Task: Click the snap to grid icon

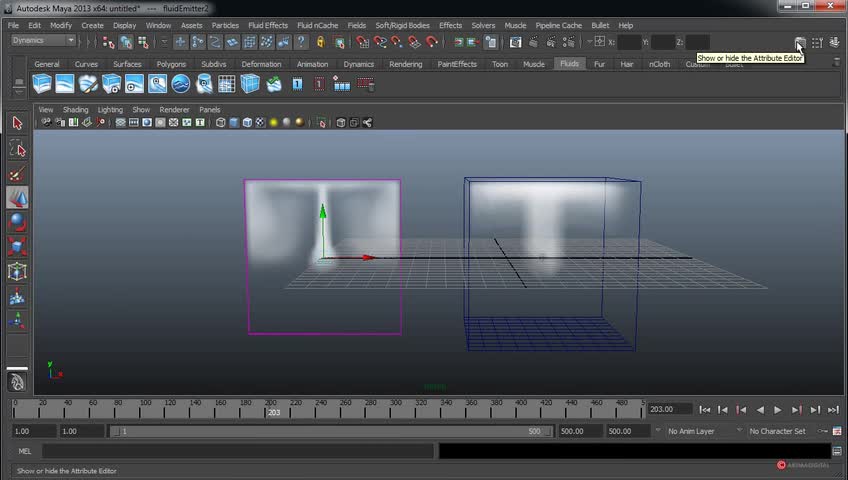Action: (x=362, y=42)
